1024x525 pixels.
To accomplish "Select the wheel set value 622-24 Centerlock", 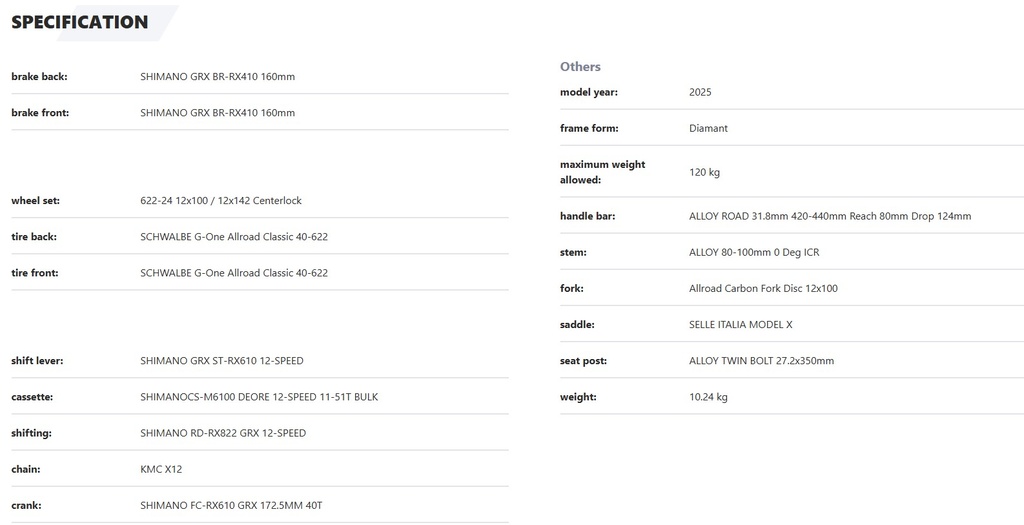I will [x=221, y=200].
